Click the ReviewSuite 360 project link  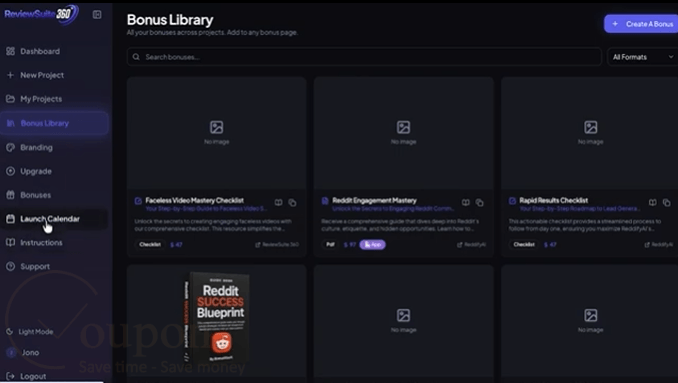[277, 245]
